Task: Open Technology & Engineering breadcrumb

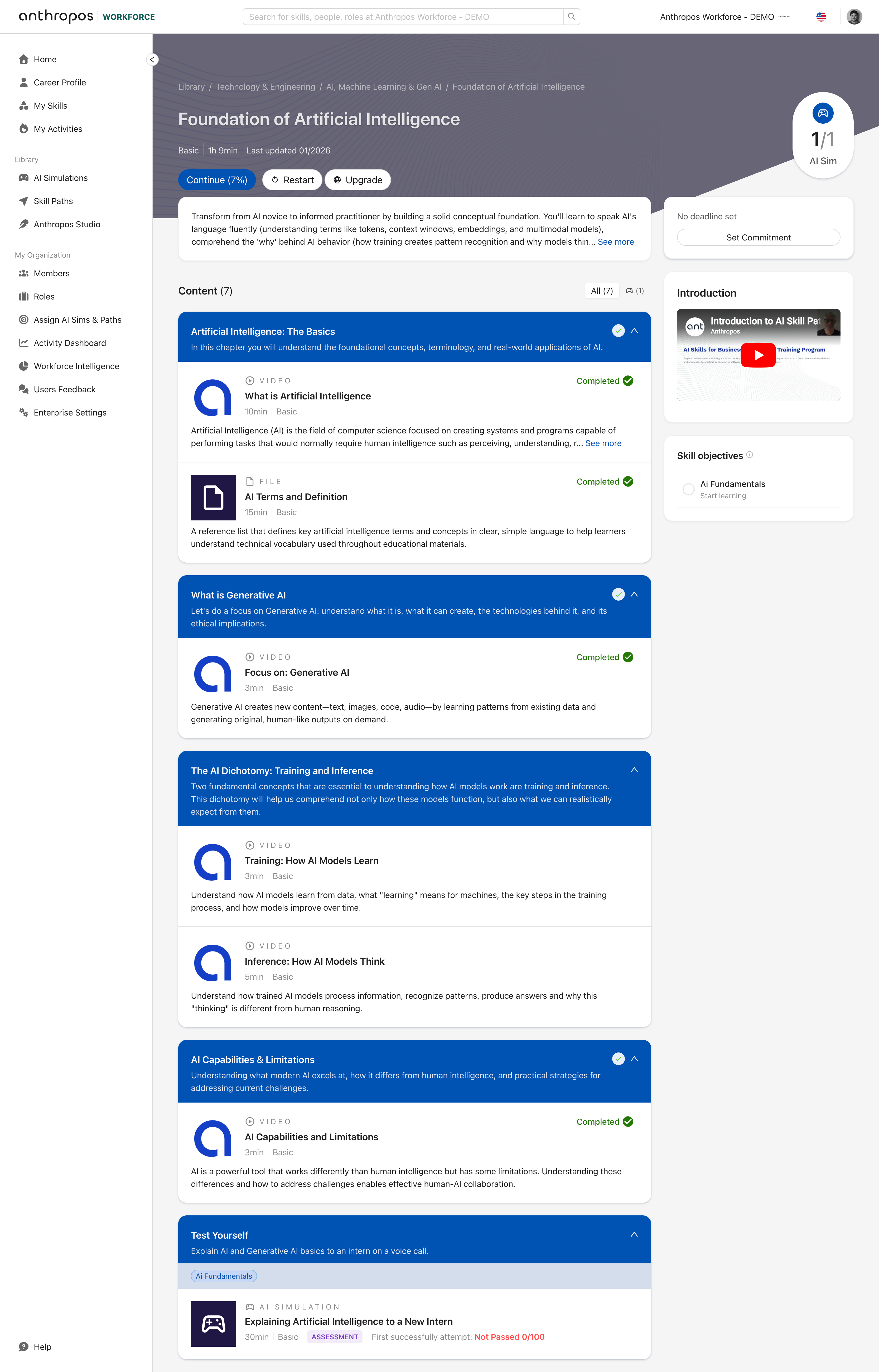Action: (x=265, y=87)
